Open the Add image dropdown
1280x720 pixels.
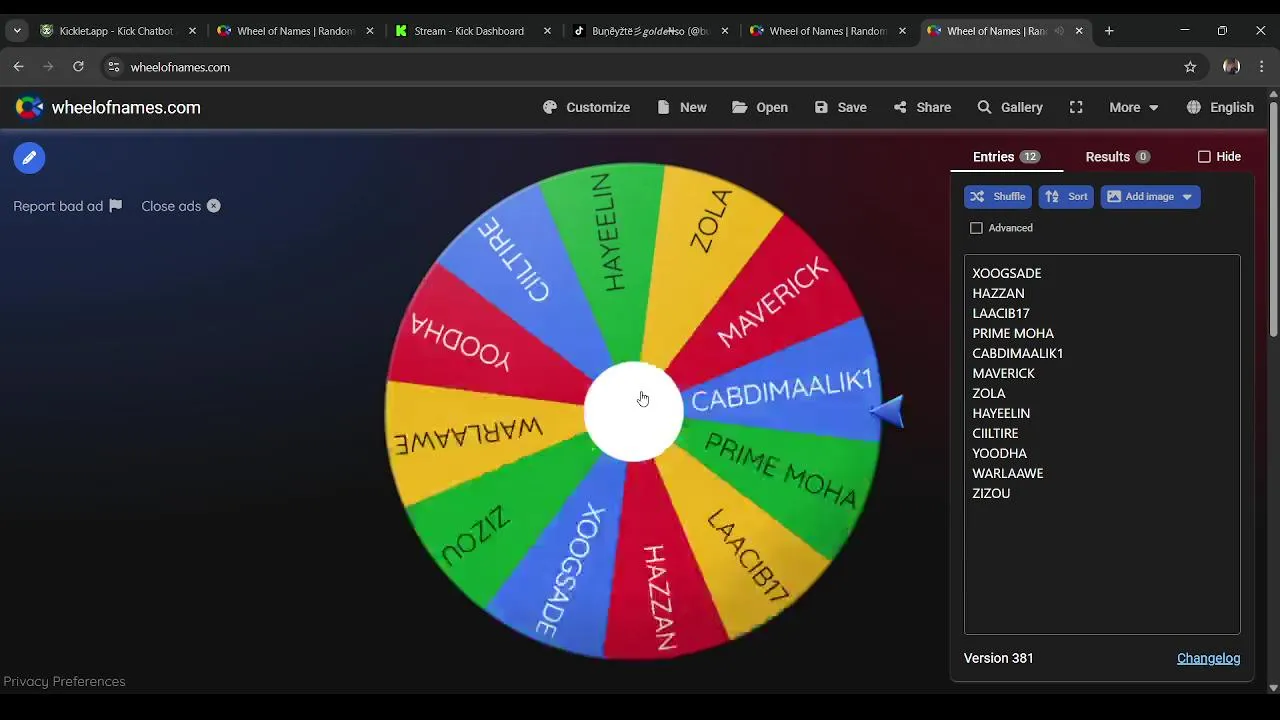[1150, 197]
